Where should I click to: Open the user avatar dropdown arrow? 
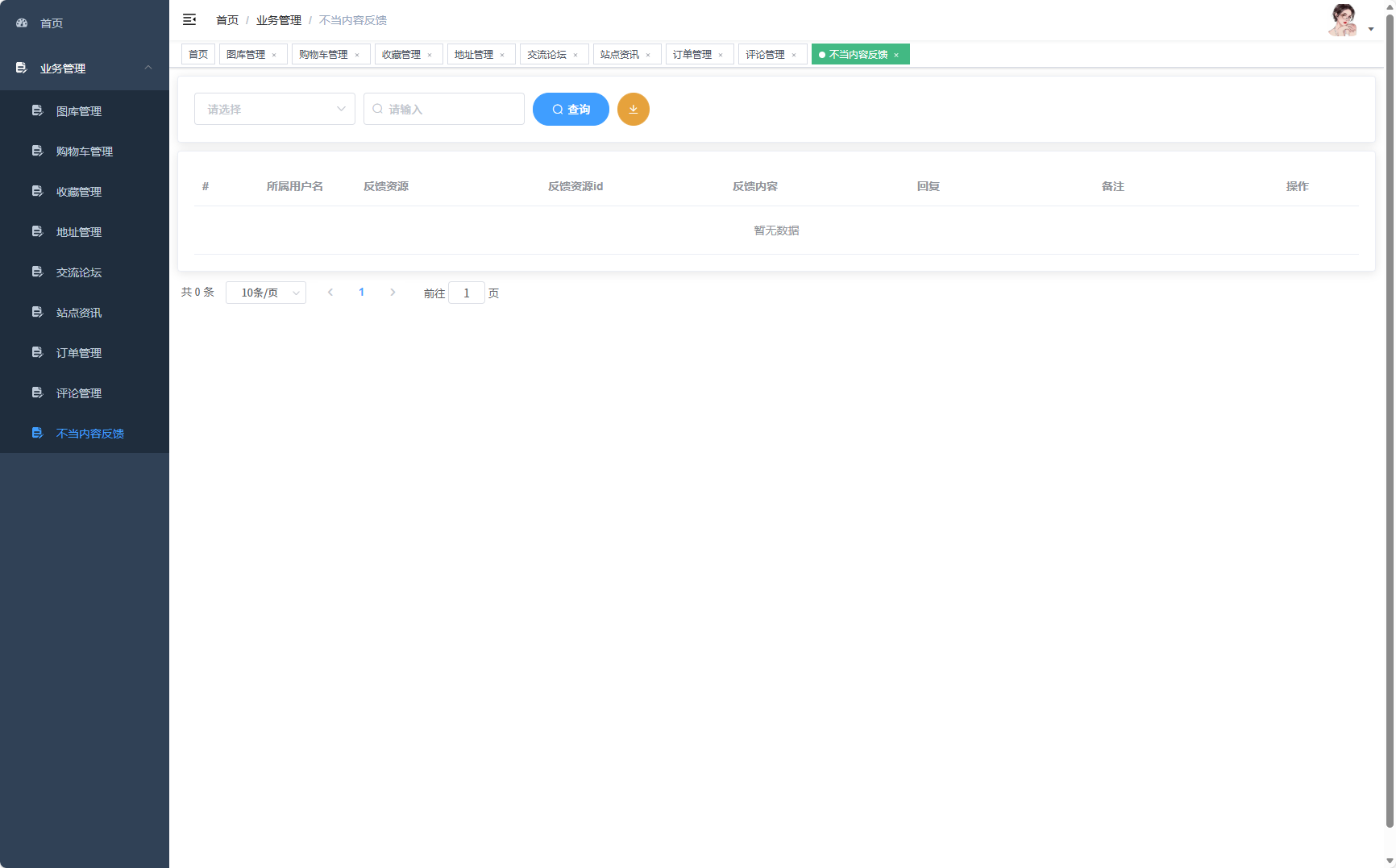tap(1370, 28)
